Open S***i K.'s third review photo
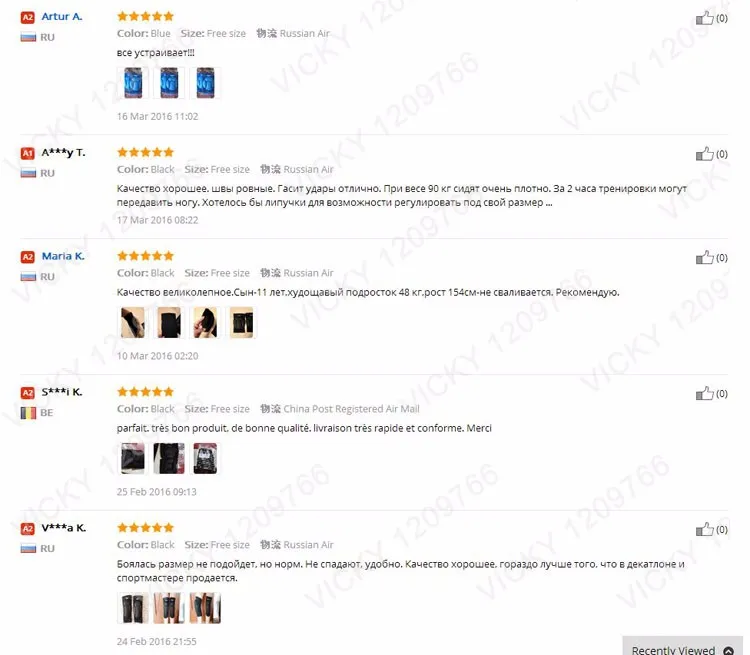Screen dimensions: 750x655 [205, 459]
